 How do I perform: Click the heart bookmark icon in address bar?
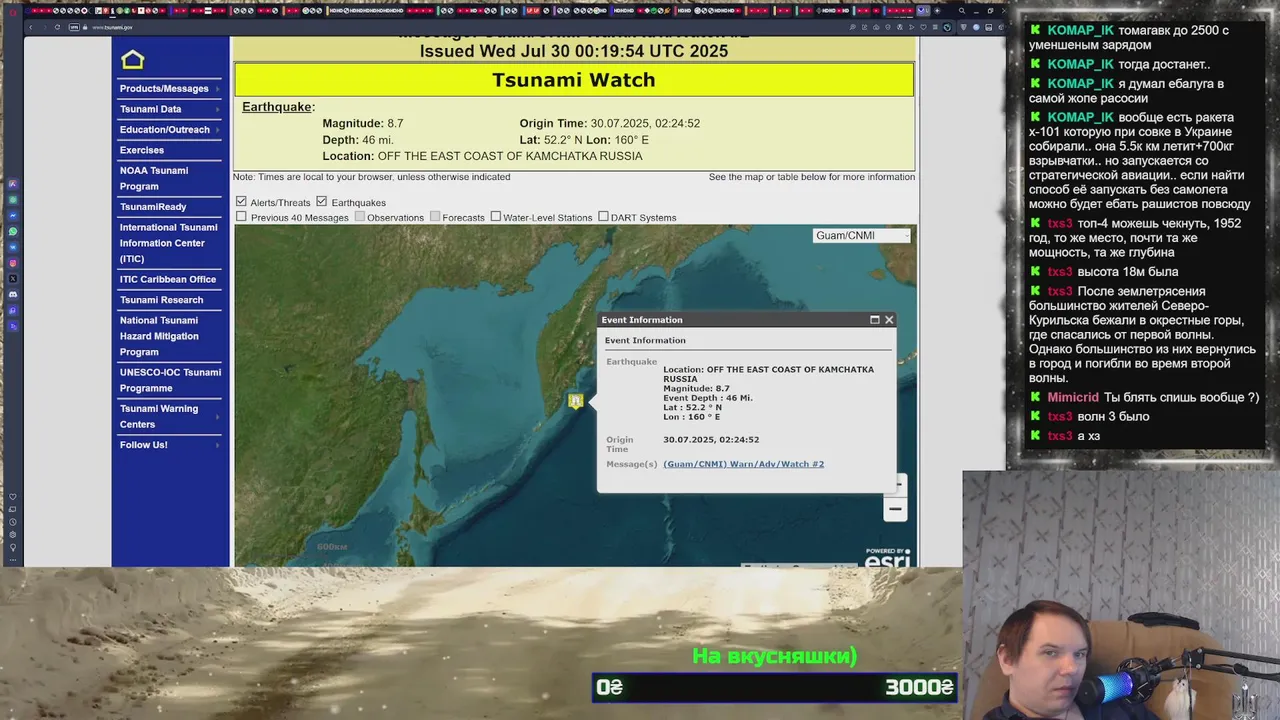tap(923, 27)
